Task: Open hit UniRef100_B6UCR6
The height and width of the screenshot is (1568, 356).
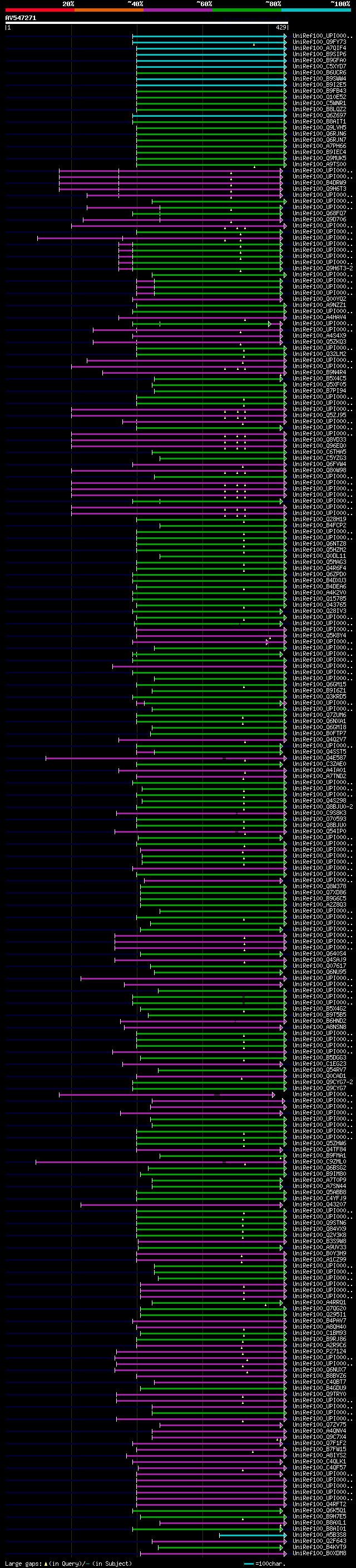Action: point(319,72)
